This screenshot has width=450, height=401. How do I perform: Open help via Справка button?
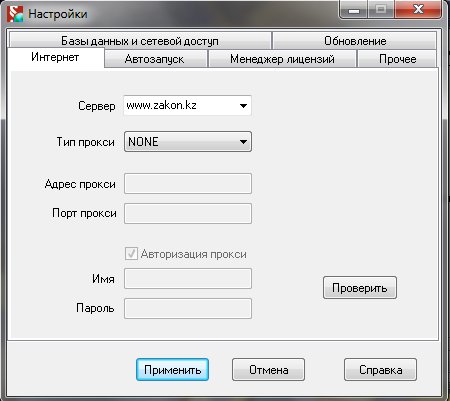click(380, 370)
